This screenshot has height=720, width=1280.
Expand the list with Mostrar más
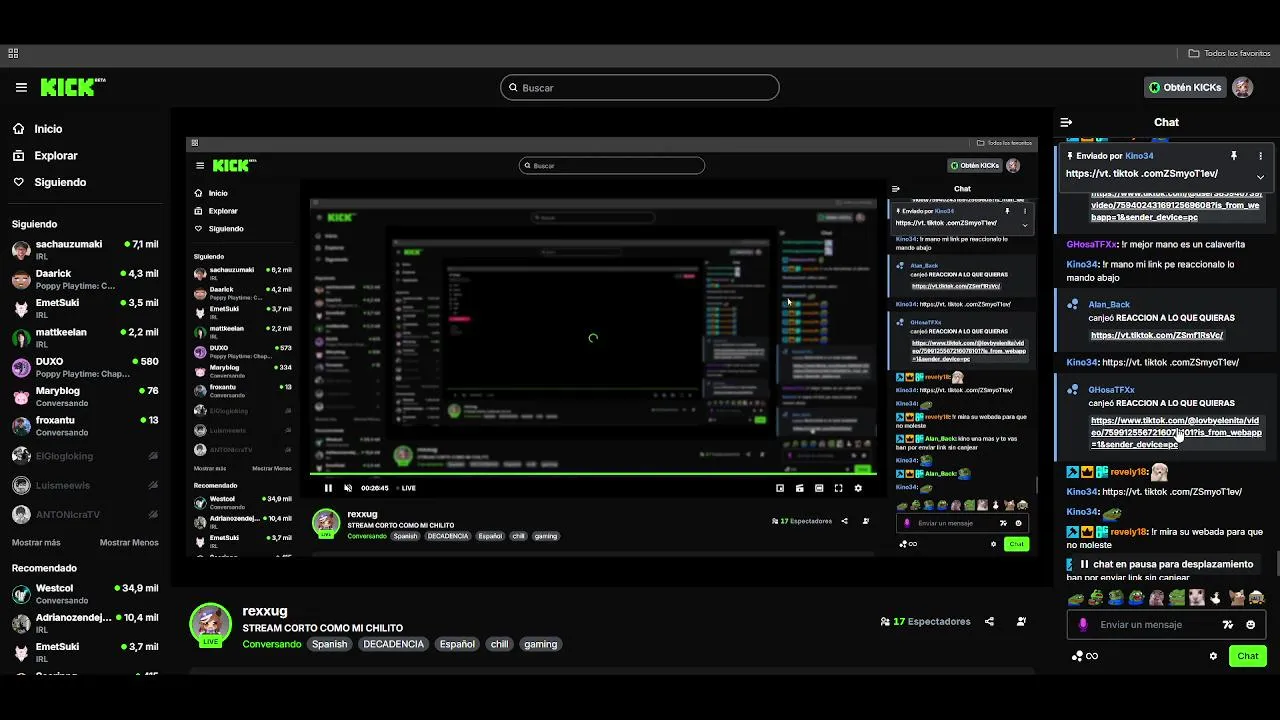tap(36, 542)
